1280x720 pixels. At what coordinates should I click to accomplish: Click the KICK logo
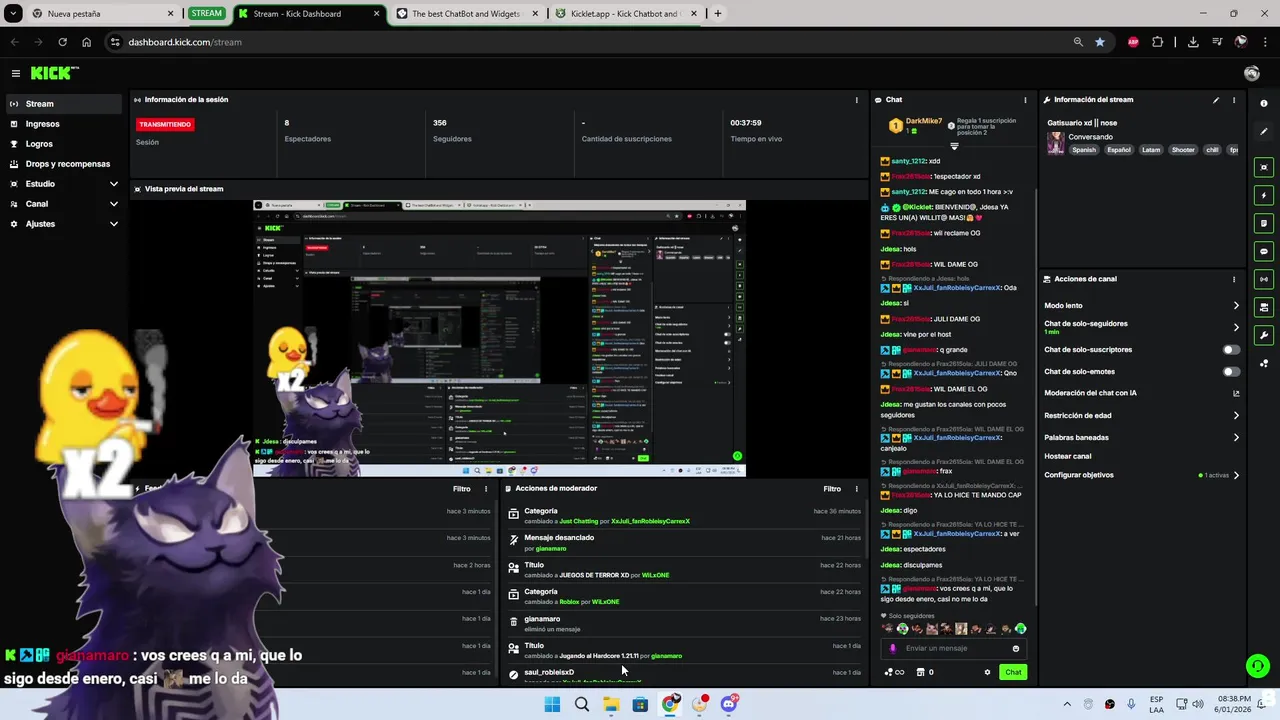(54, 73)
